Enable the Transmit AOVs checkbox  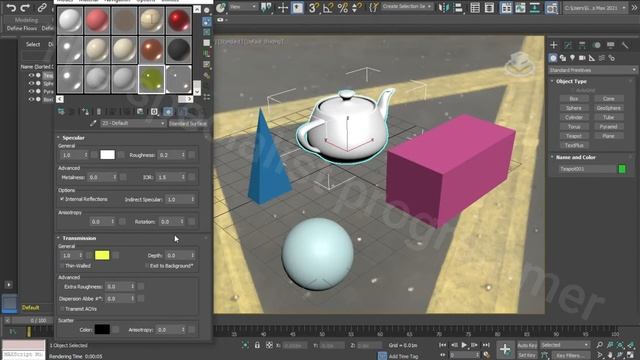tap(62, 309)
